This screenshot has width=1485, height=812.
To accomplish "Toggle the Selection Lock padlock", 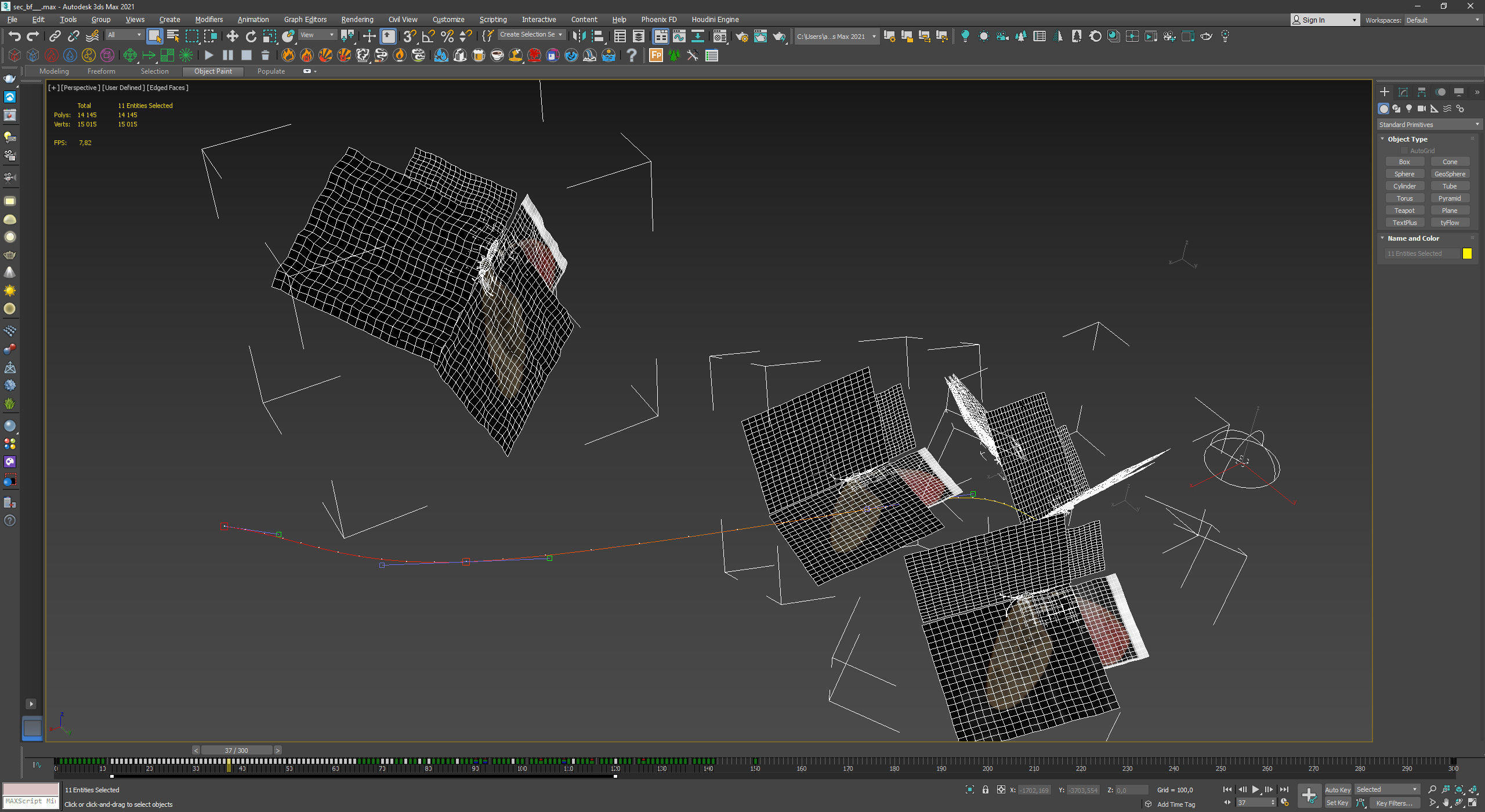I will (986, 789).
